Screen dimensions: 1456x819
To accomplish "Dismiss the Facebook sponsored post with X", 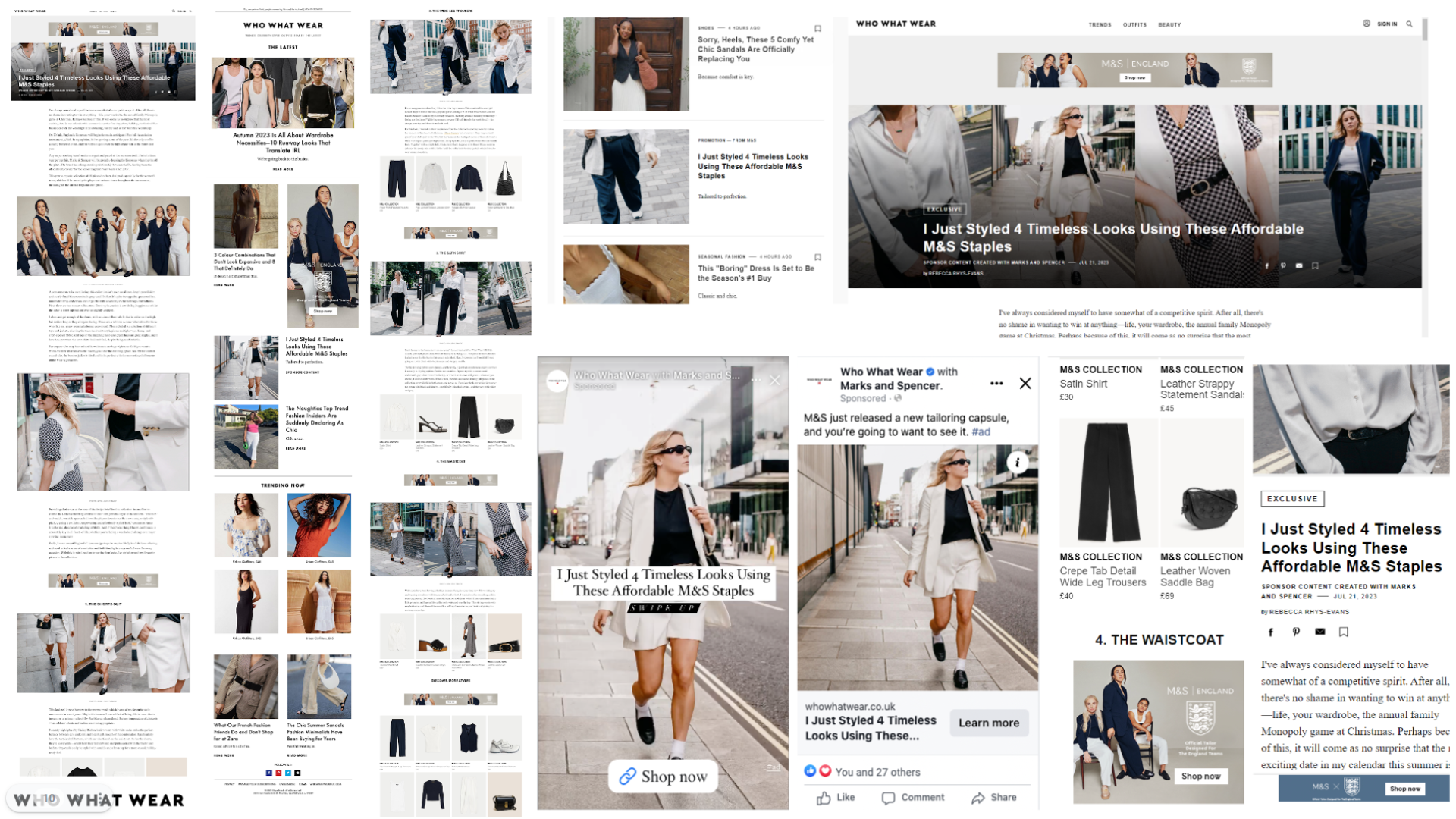I will coord(1025,384).
